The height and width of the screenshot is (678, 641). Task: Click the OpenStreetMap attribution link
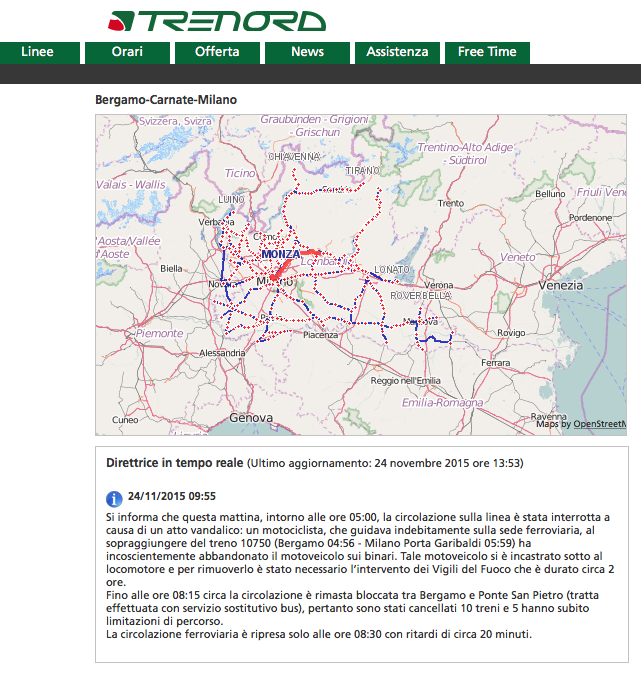tap(599, 424)
